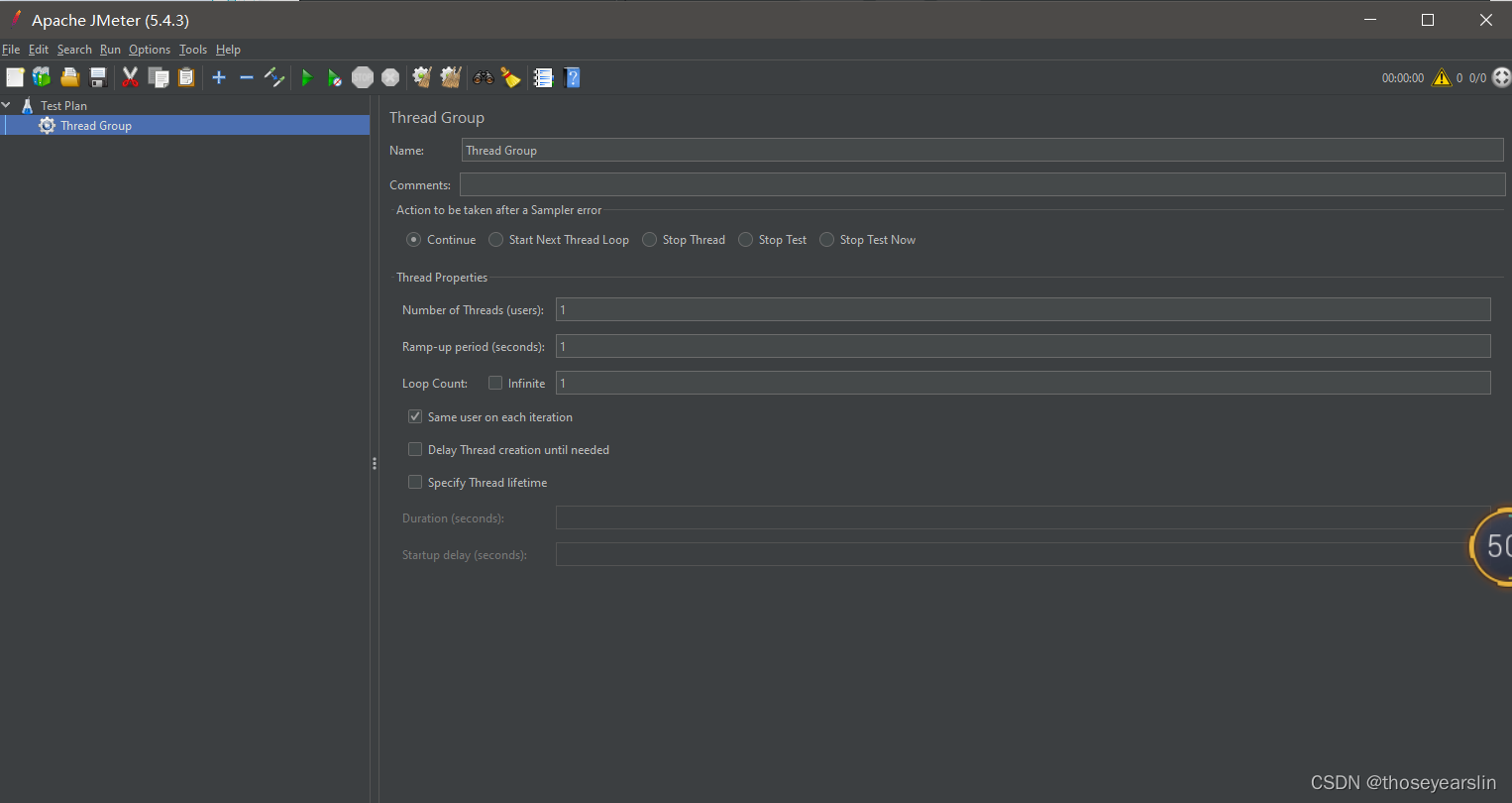Enable Delay Thread creation until needed

(415, 449)
